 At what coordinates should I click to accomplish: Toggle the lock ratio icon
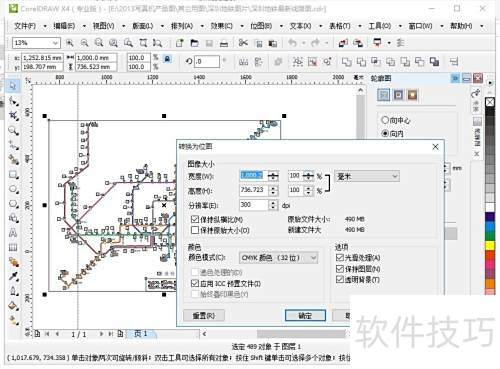coord(167,59)
